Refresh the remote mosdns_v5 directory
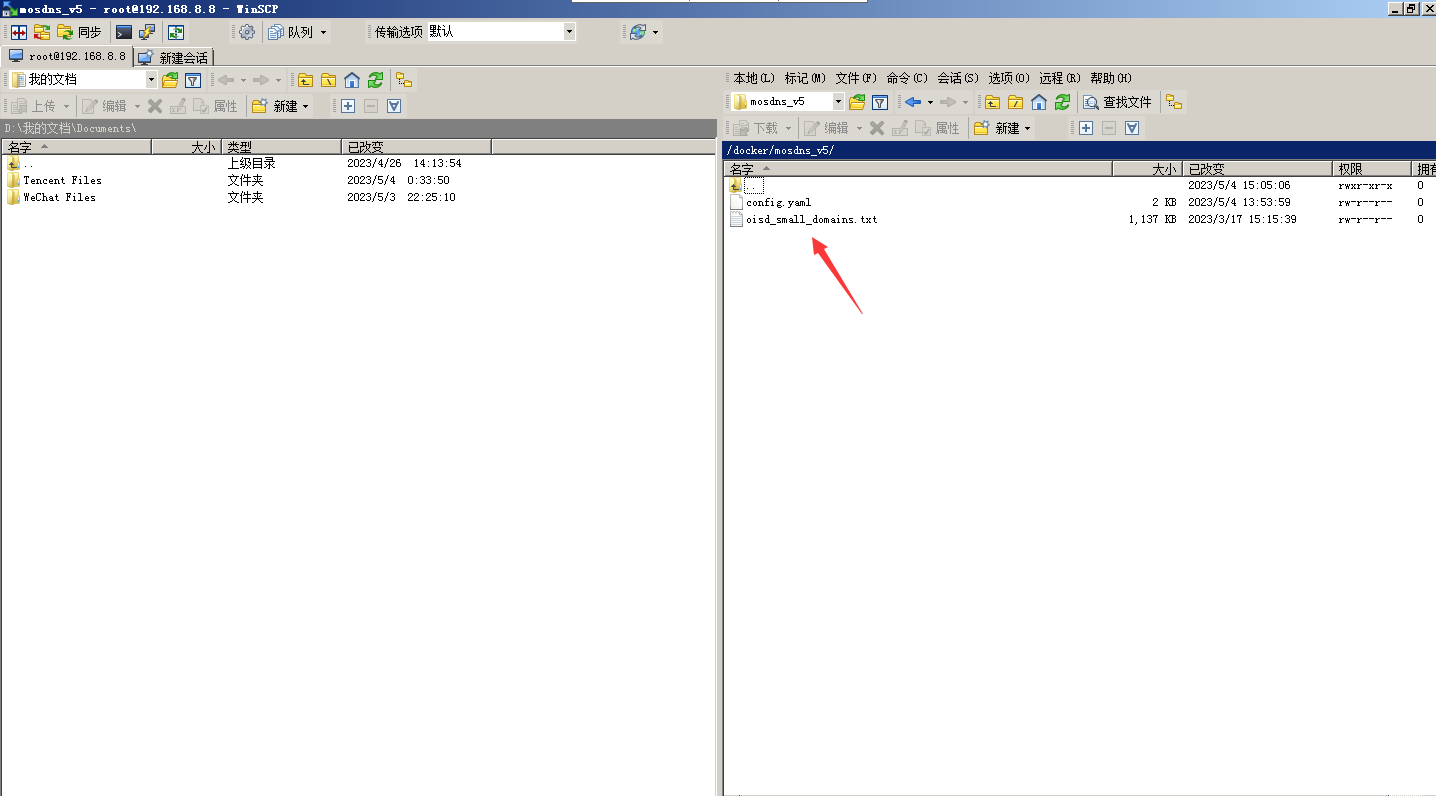This screenshot has width=1436, height=796. [1062, 102]
